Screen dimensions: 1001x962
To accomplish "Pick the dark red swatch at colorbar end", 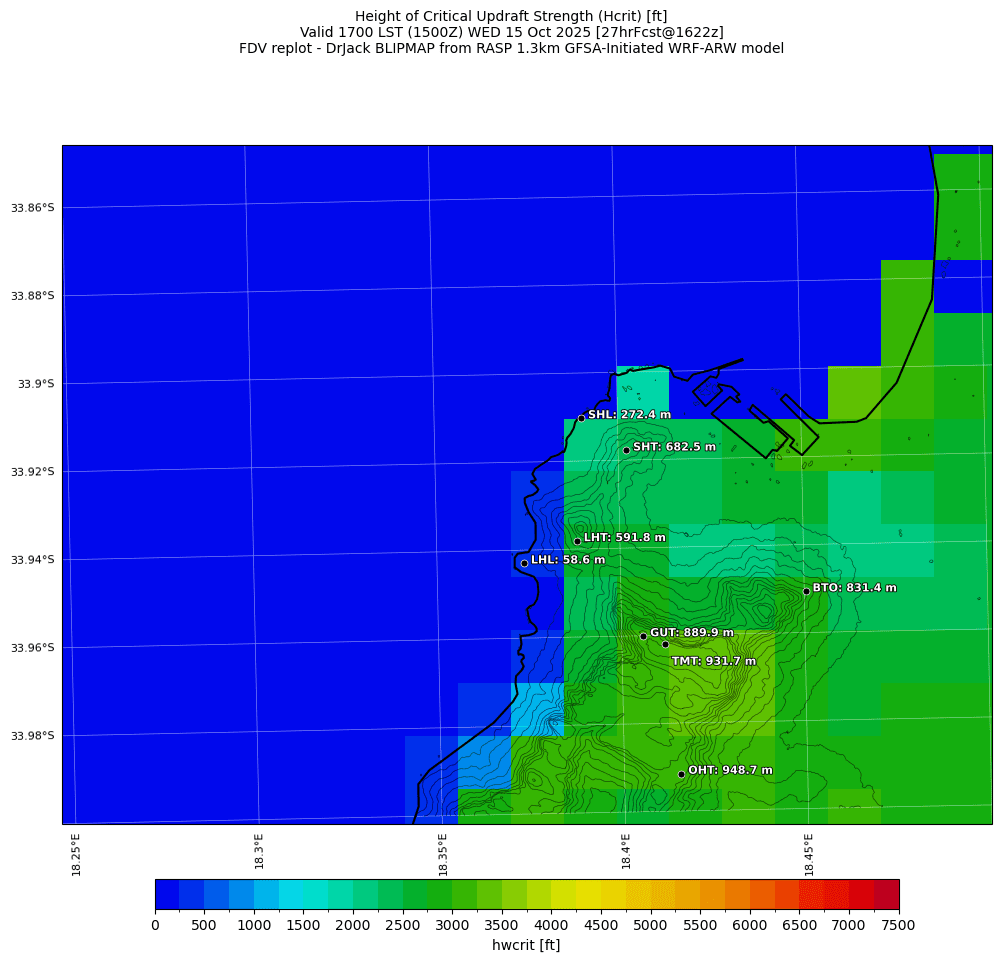I will [886, 894].
